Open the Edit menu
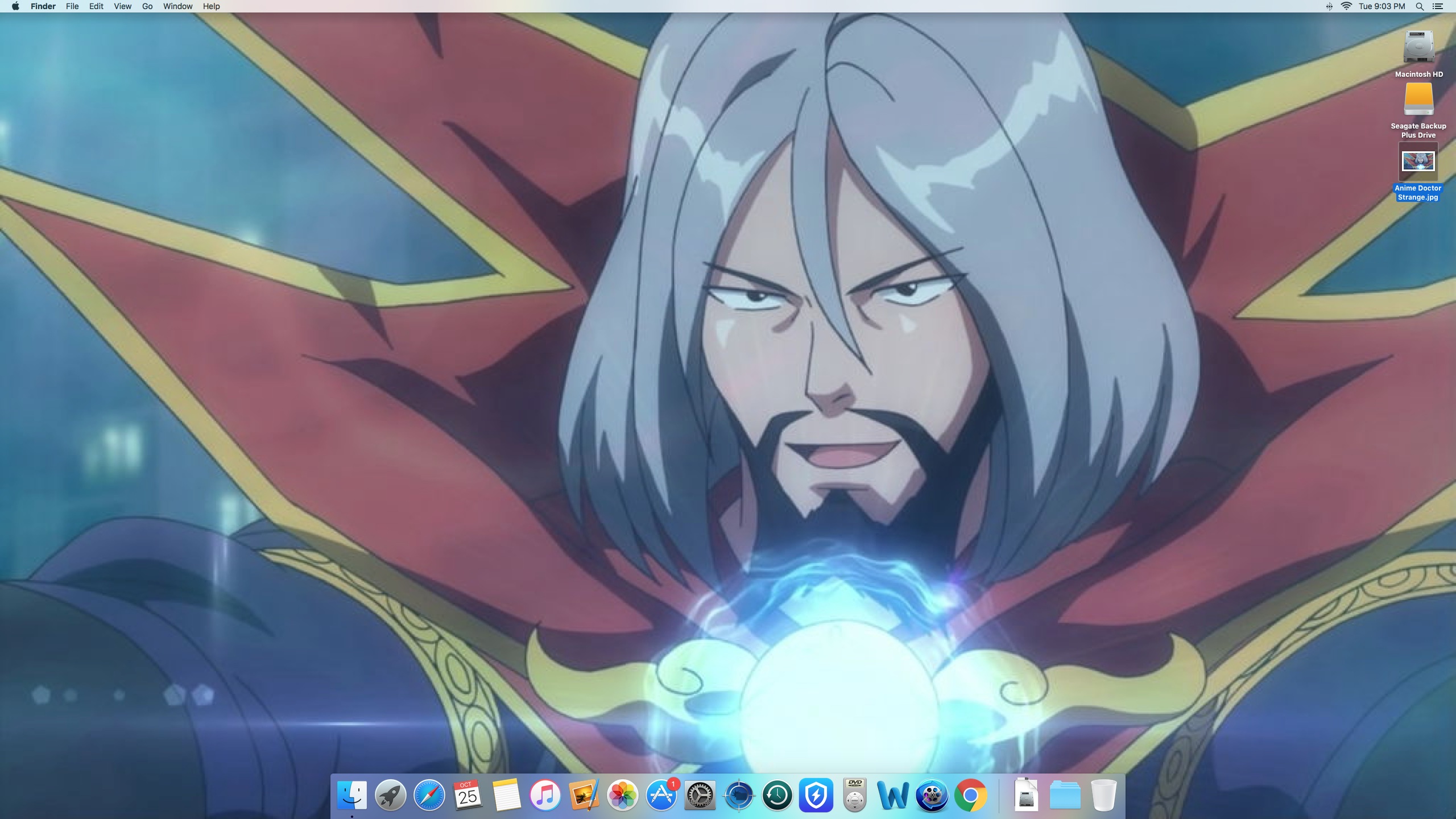 point(96,6)
